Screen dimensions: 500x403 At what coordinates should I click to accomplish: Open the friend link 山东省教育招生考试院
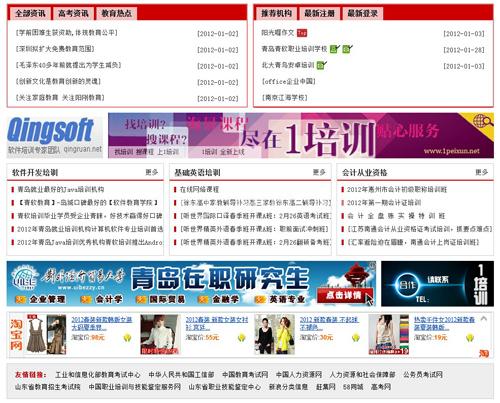48,387
